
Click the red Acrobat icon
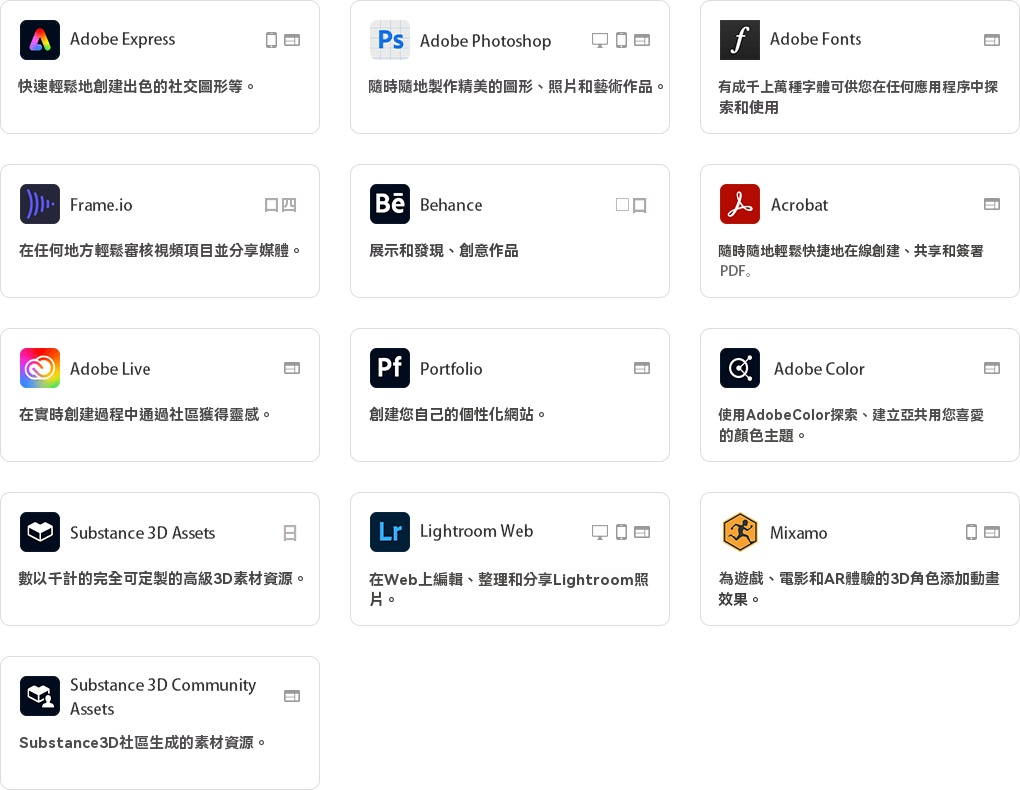click(740, 204)
